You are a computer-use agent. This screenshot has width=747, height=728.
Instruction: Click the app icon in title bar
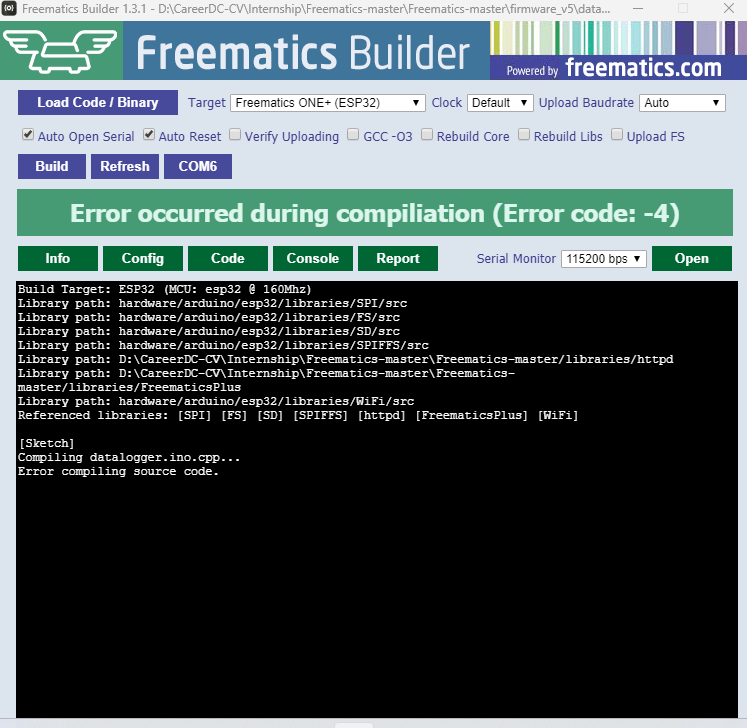9,8
